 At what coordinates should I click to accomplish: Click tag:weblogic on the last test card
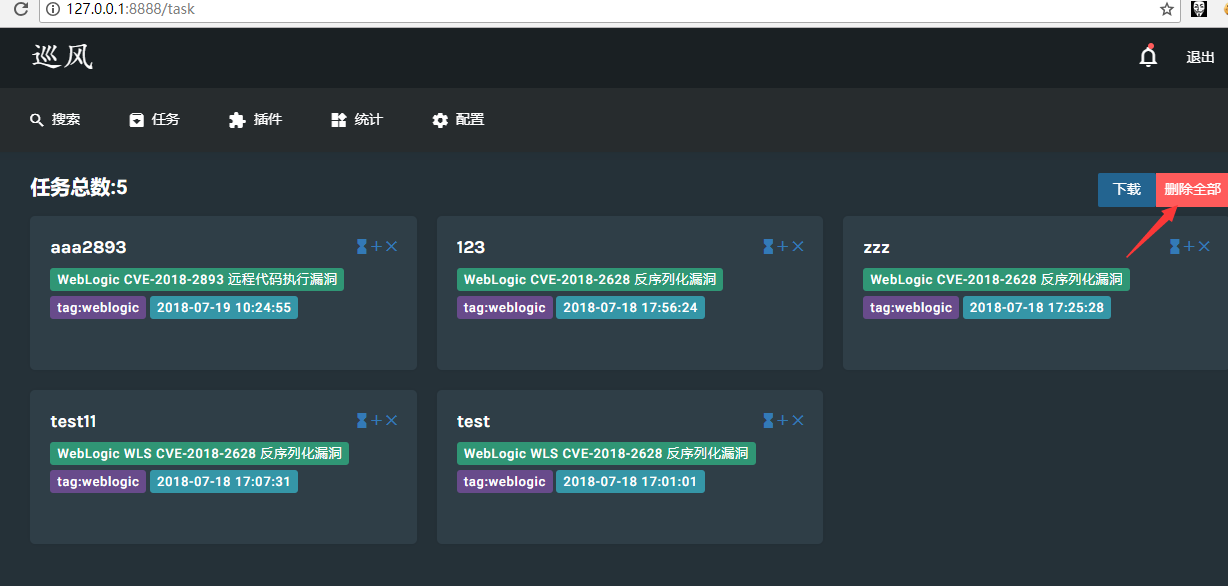505,481
